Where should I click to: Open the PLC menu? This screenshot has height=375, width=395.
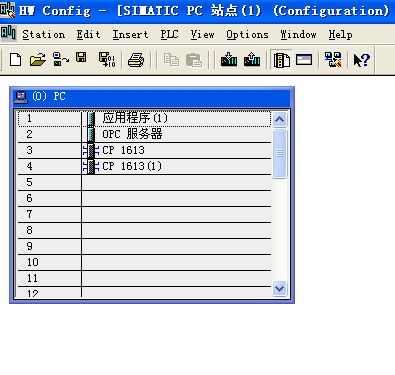[x=169, y=34]
